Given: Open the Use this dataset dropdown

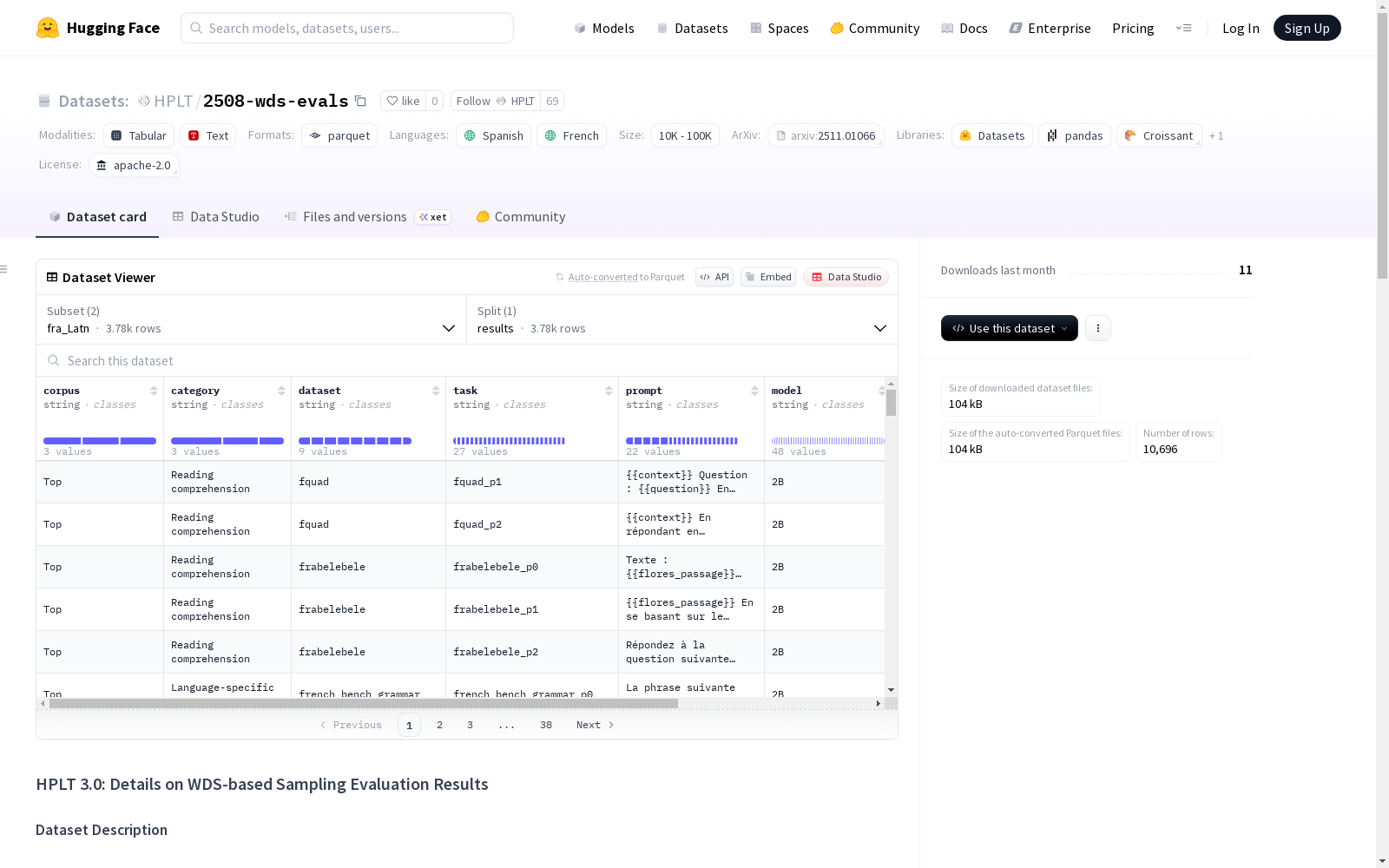Looking at the screenshot, I should pos(1010,328).
